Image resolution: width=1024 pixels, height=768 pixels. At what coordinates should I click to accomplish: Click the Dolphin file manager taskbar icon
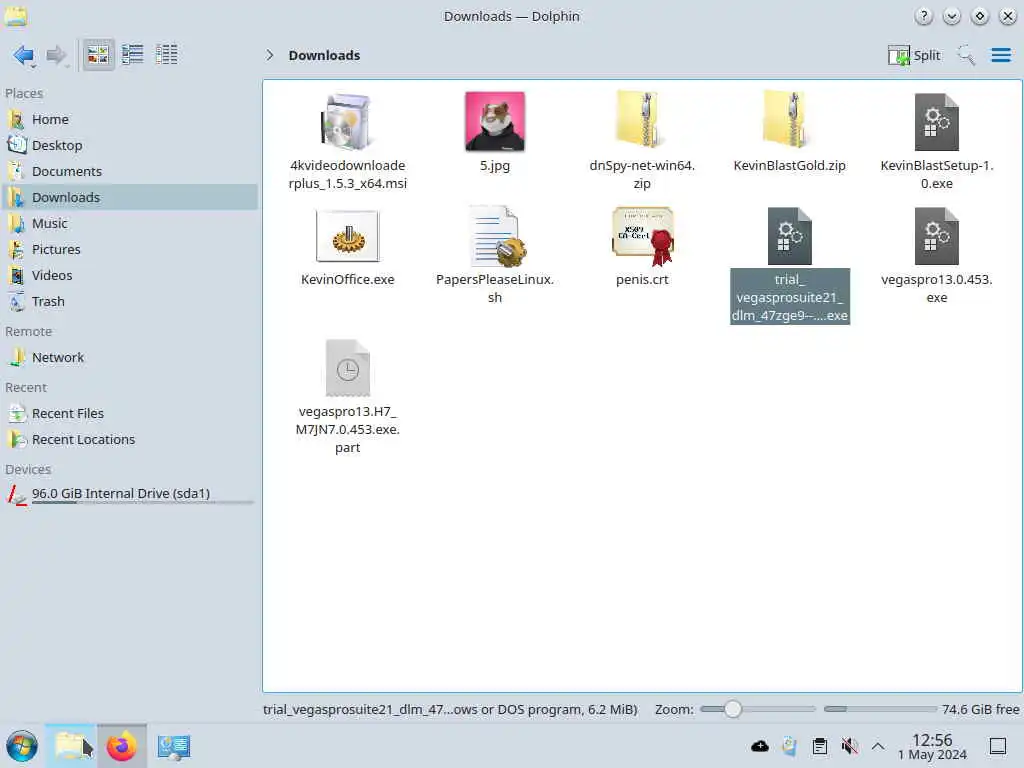[x=71, y=746]
